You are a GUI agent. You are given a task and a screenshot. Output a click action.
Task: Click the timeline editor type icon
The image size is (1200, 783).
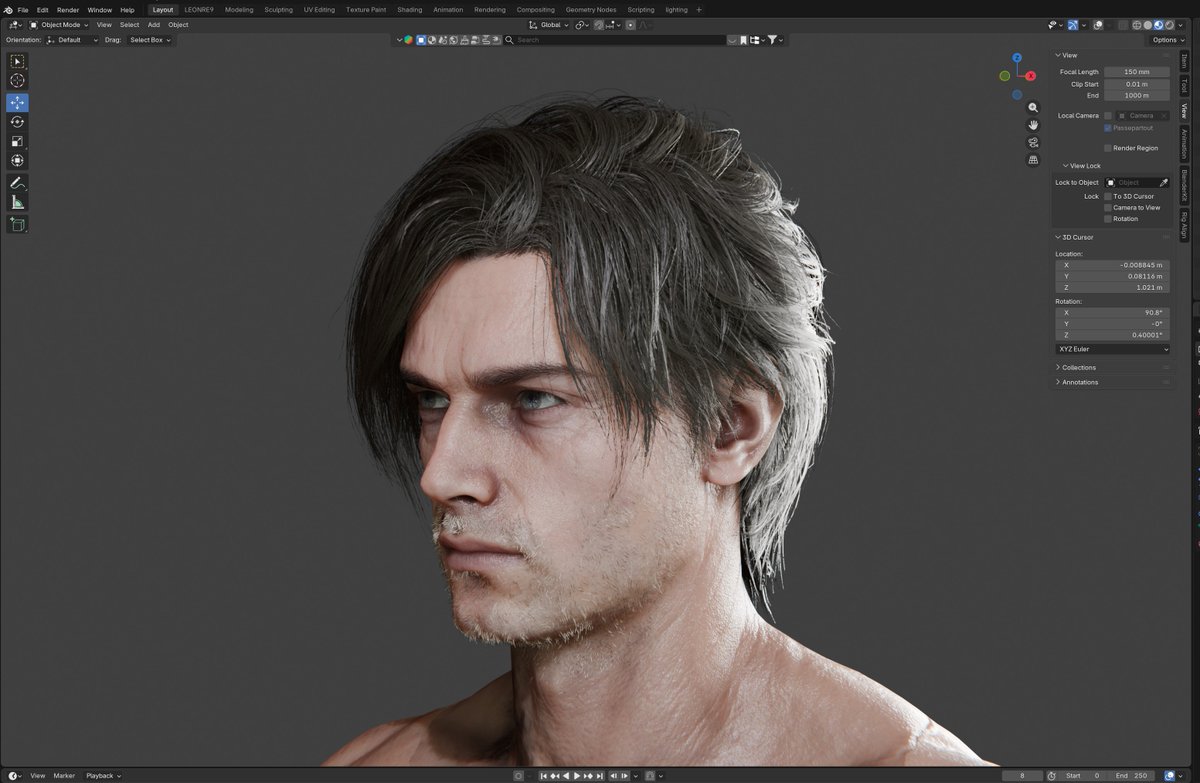tap(15, 776)
